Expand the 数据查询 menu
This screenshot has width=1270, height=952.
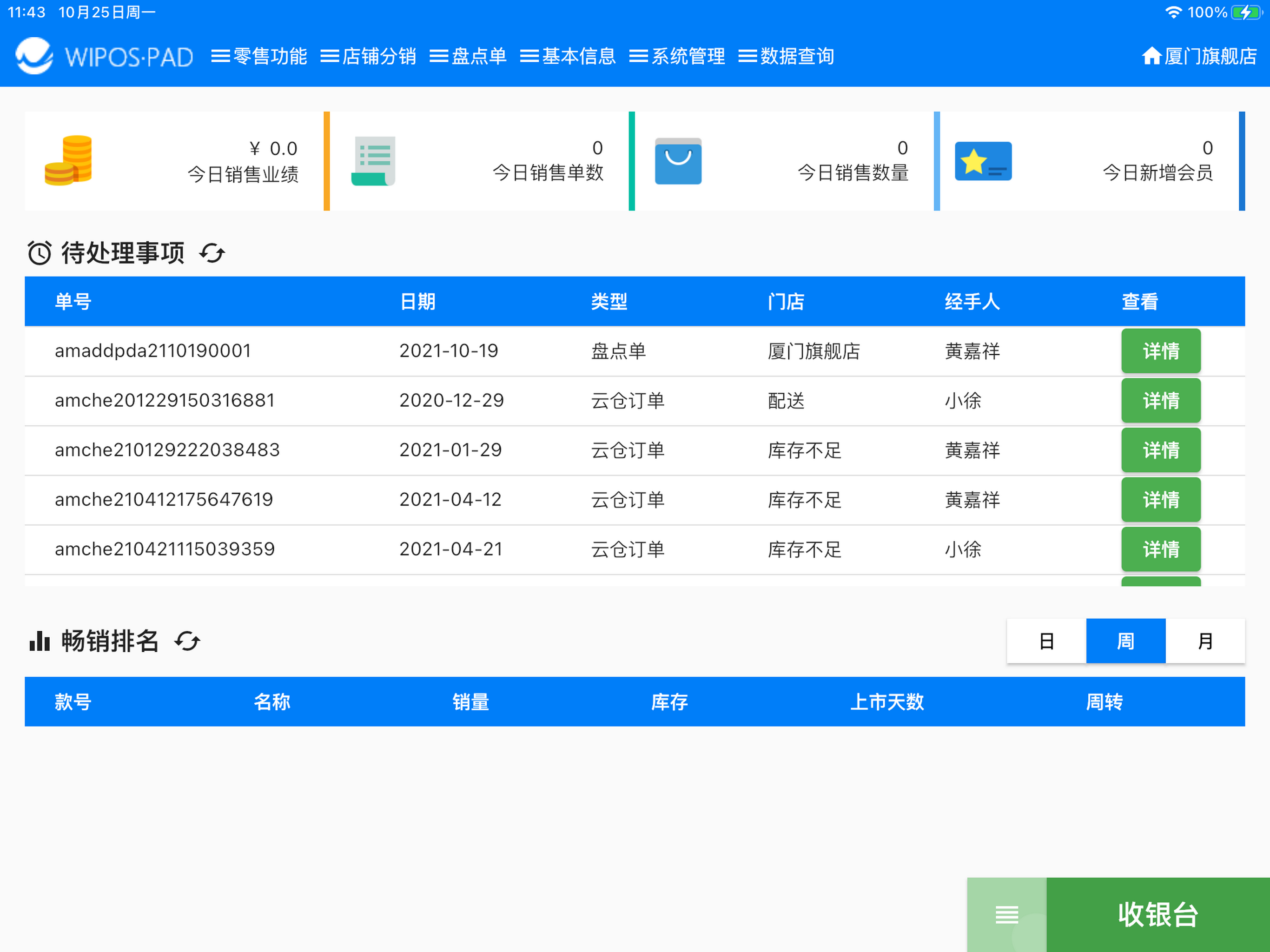click(786, 56)
